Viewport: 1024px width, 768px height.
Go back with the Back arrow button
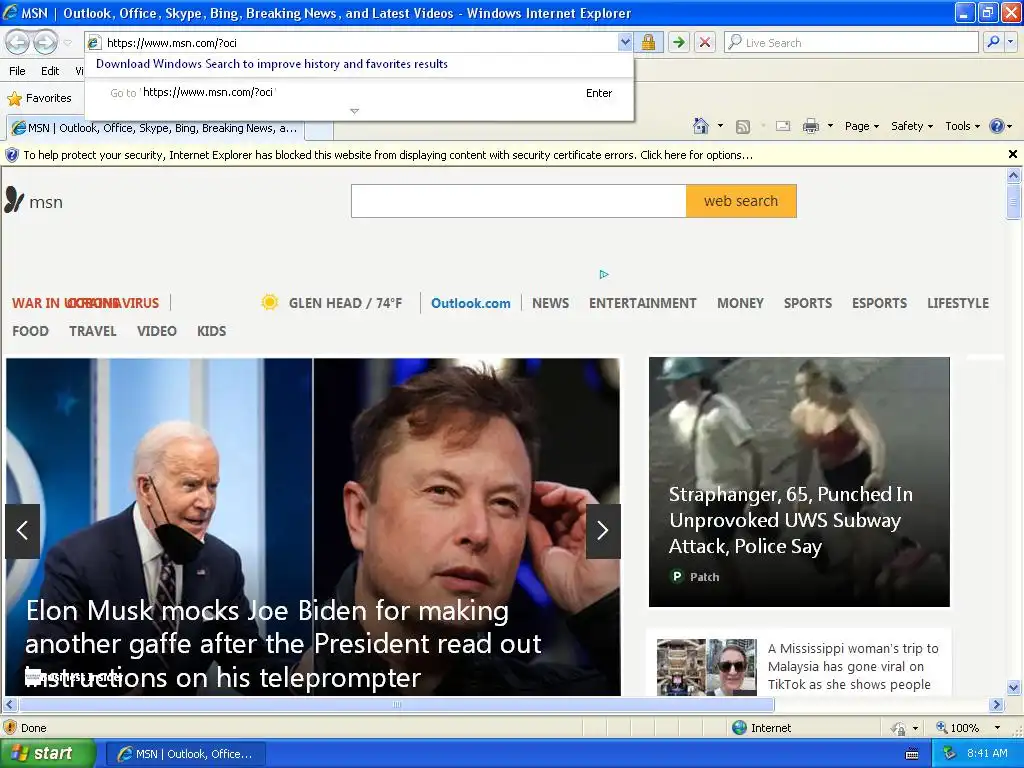click(x=18, y=42)
